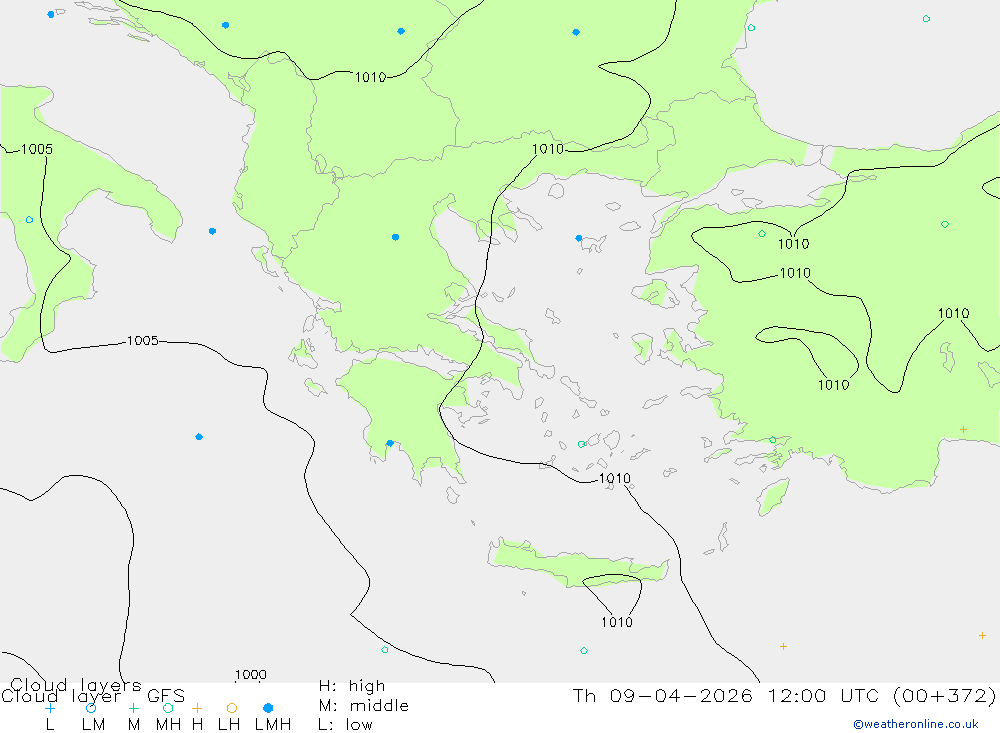The image size is (1000, 733).
Task: Select the blue LMH cloud marker on the Peloponnese
Action: (390, 443)
